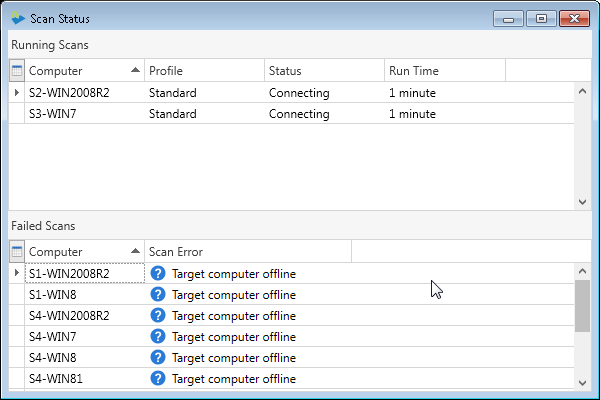Image resolution: width=600 pixels, height=400 pixels.
Task: Expand the S1-WIN2008R2 failed scan row
Action: (16, 273)
